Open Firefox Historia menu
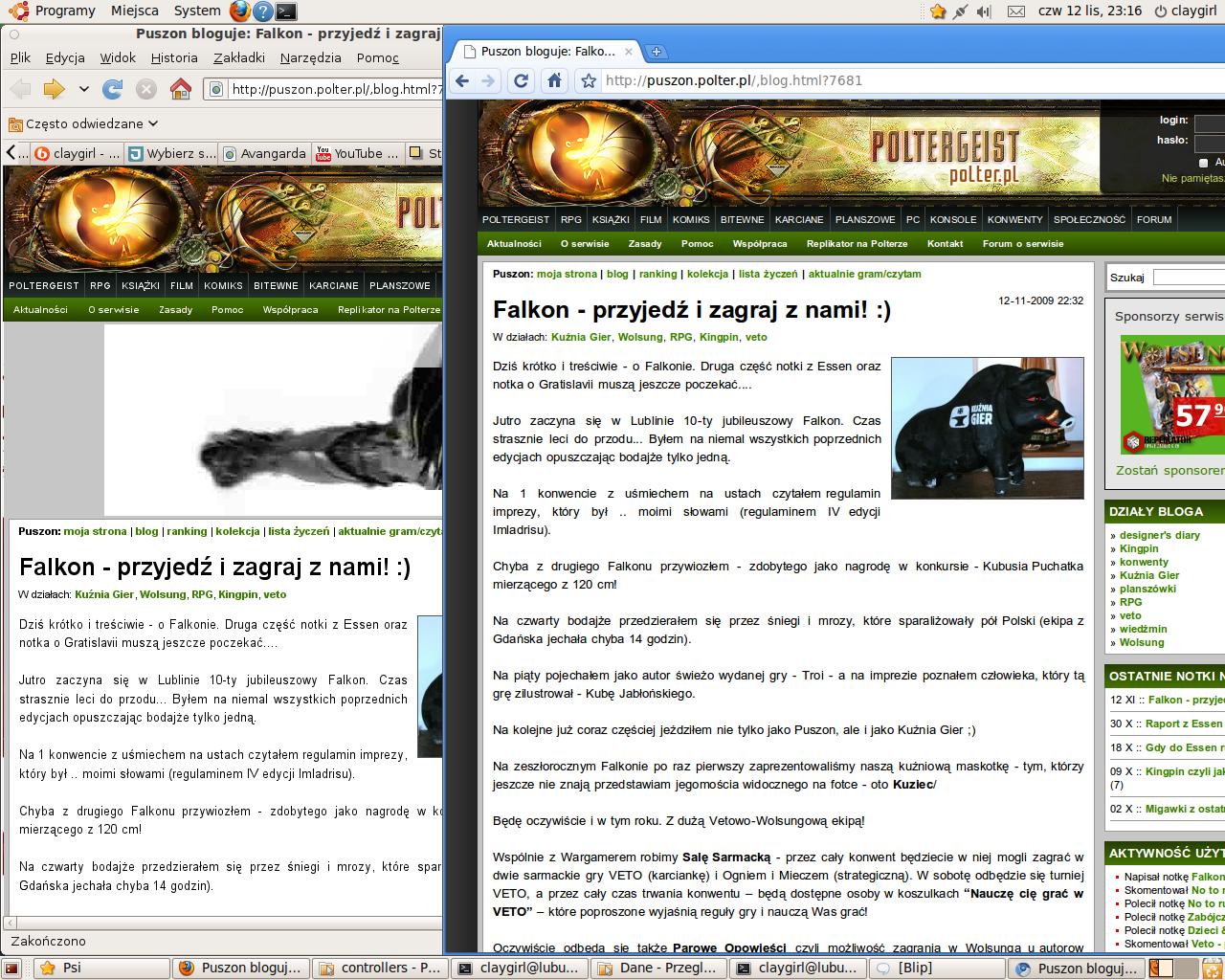Viewport: 1225px width, 980px height. 174,57
